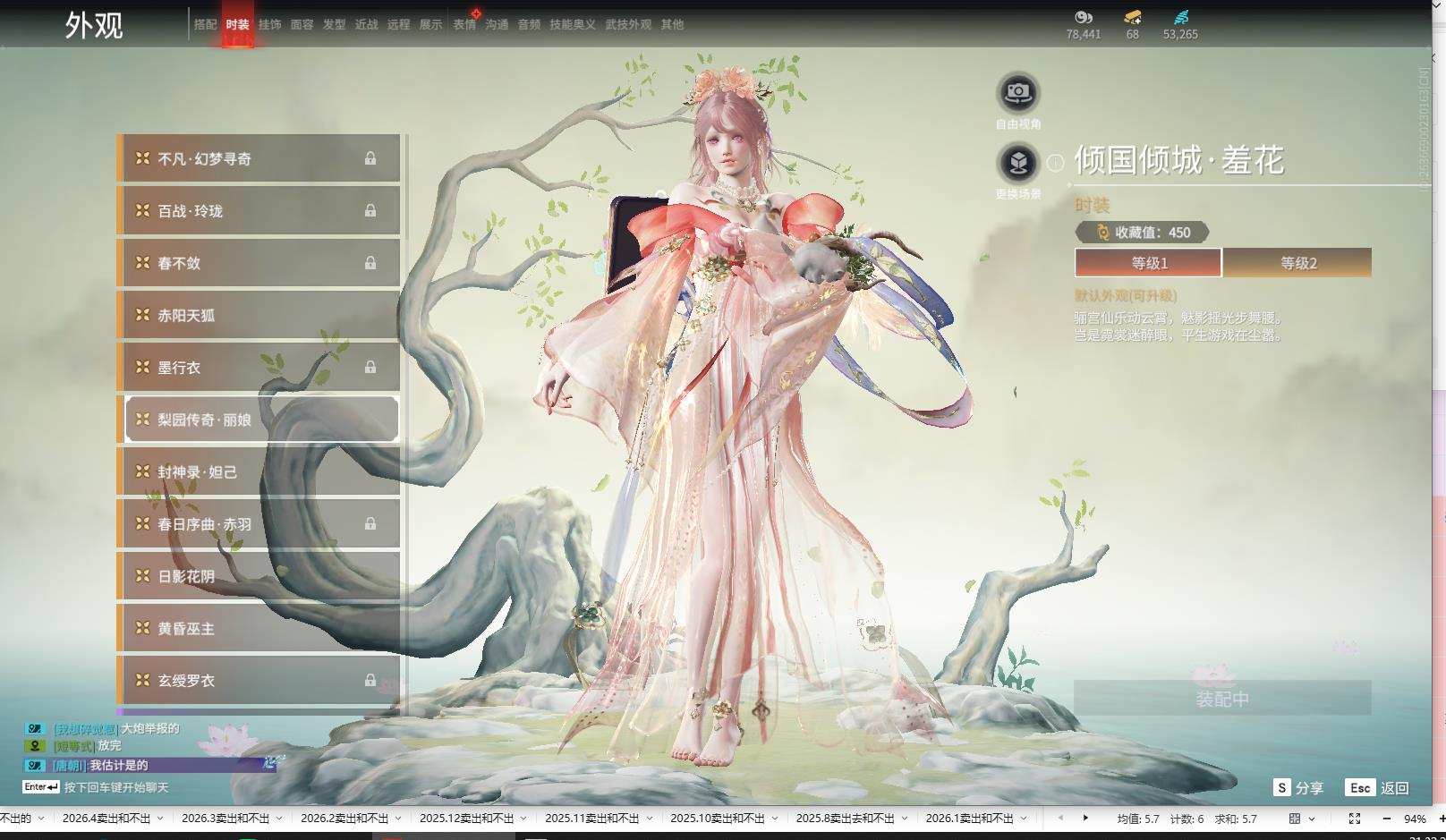1446x840 pixels.
Task: Switch to the 发型 tab
Action: click(x=335, y=25)
